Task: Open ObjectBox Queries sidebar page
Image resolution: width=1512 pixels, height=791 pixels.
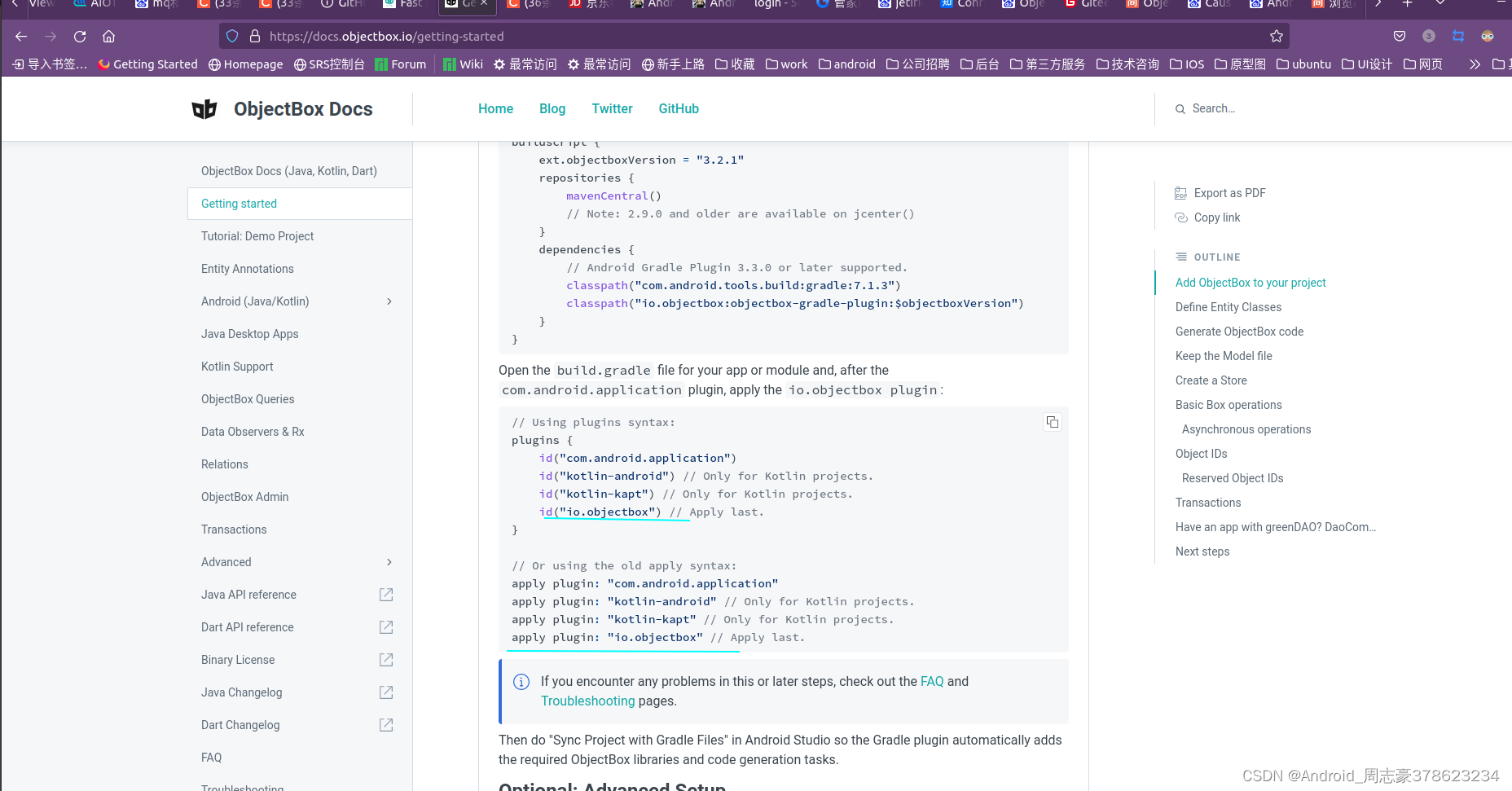Action: (248, 399)
